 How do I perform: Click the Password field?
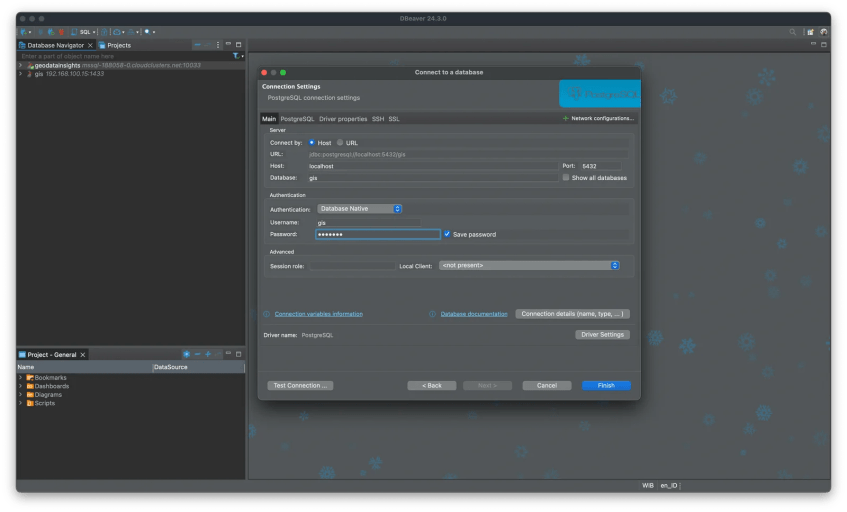[378, 234]
